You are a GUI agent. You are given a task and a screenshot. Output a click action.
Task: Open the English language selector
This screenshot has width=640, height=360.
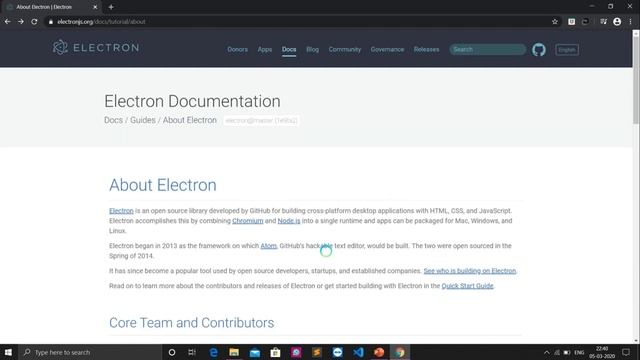pos(567,50)
